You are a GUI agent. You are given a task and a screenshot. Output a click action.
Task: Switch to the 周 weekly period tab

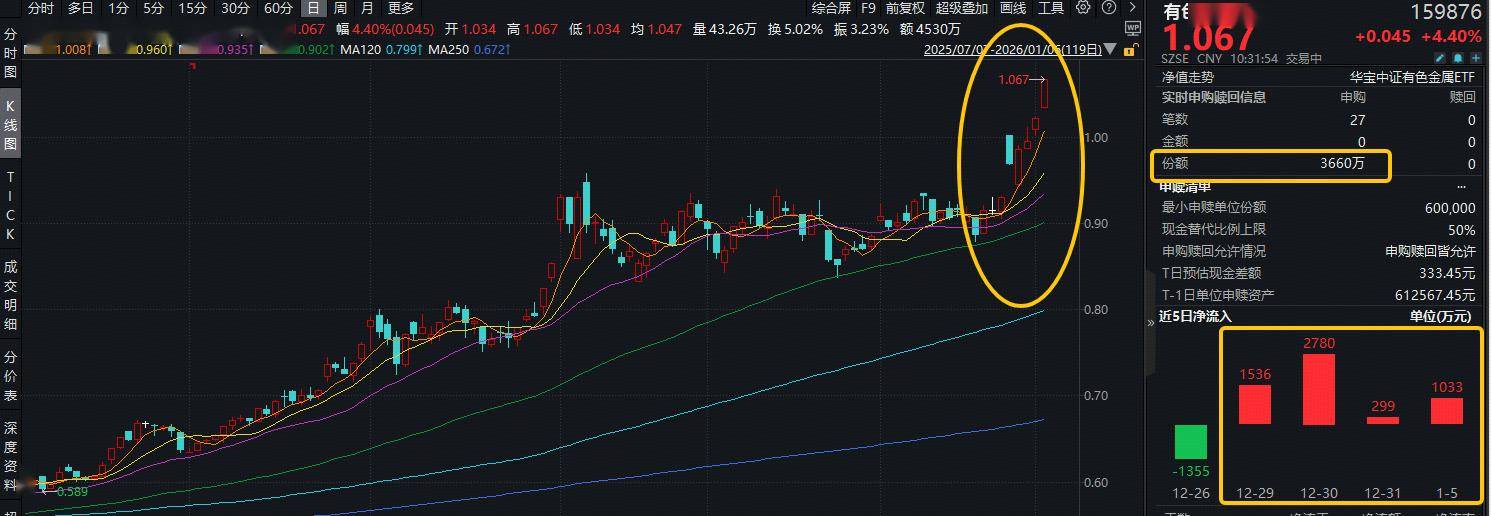(340, 8)
